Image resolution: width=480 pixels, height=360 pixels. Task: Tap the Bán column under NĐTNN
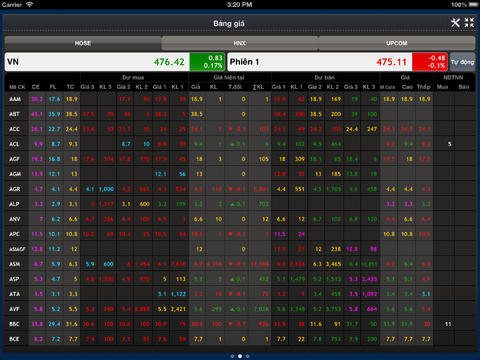click(464, 87)
